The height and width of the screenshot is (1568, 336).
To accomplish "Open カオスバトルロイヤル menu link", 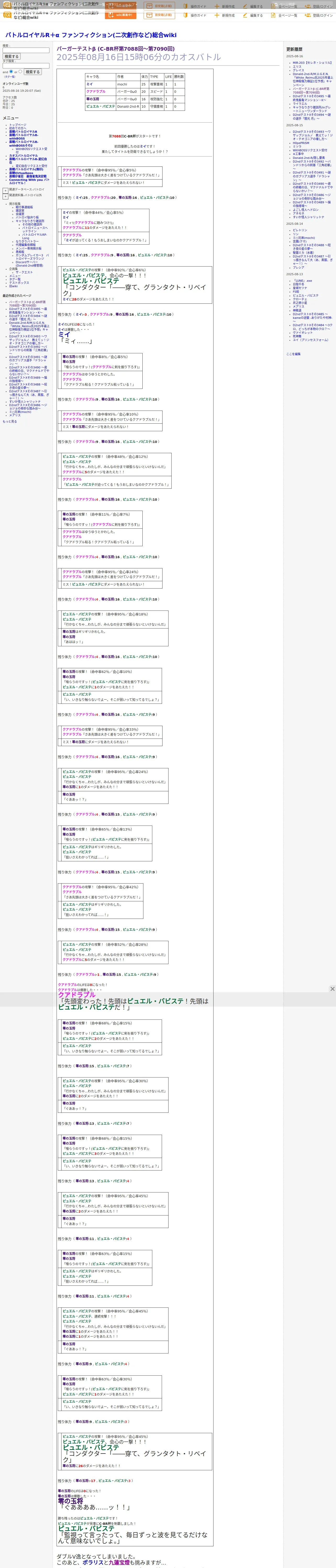I will (x=23, y=156).
